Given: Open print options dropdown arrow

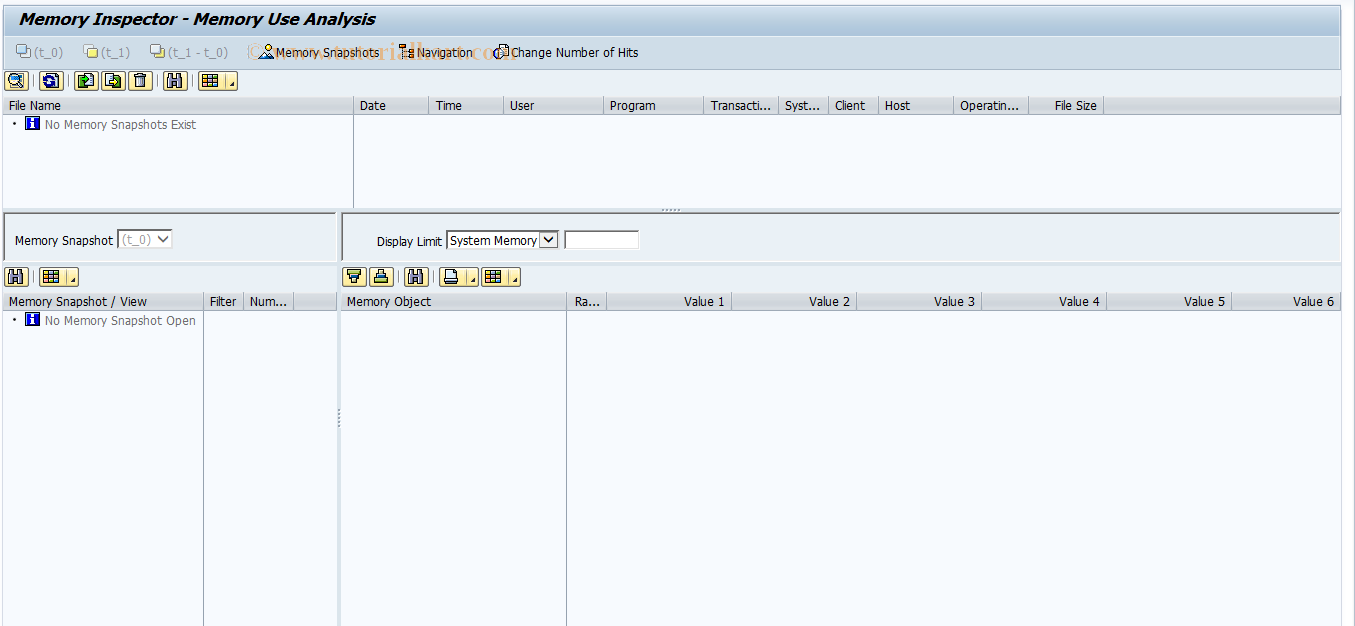Looking at the screenshot, I should coord(472,277).
